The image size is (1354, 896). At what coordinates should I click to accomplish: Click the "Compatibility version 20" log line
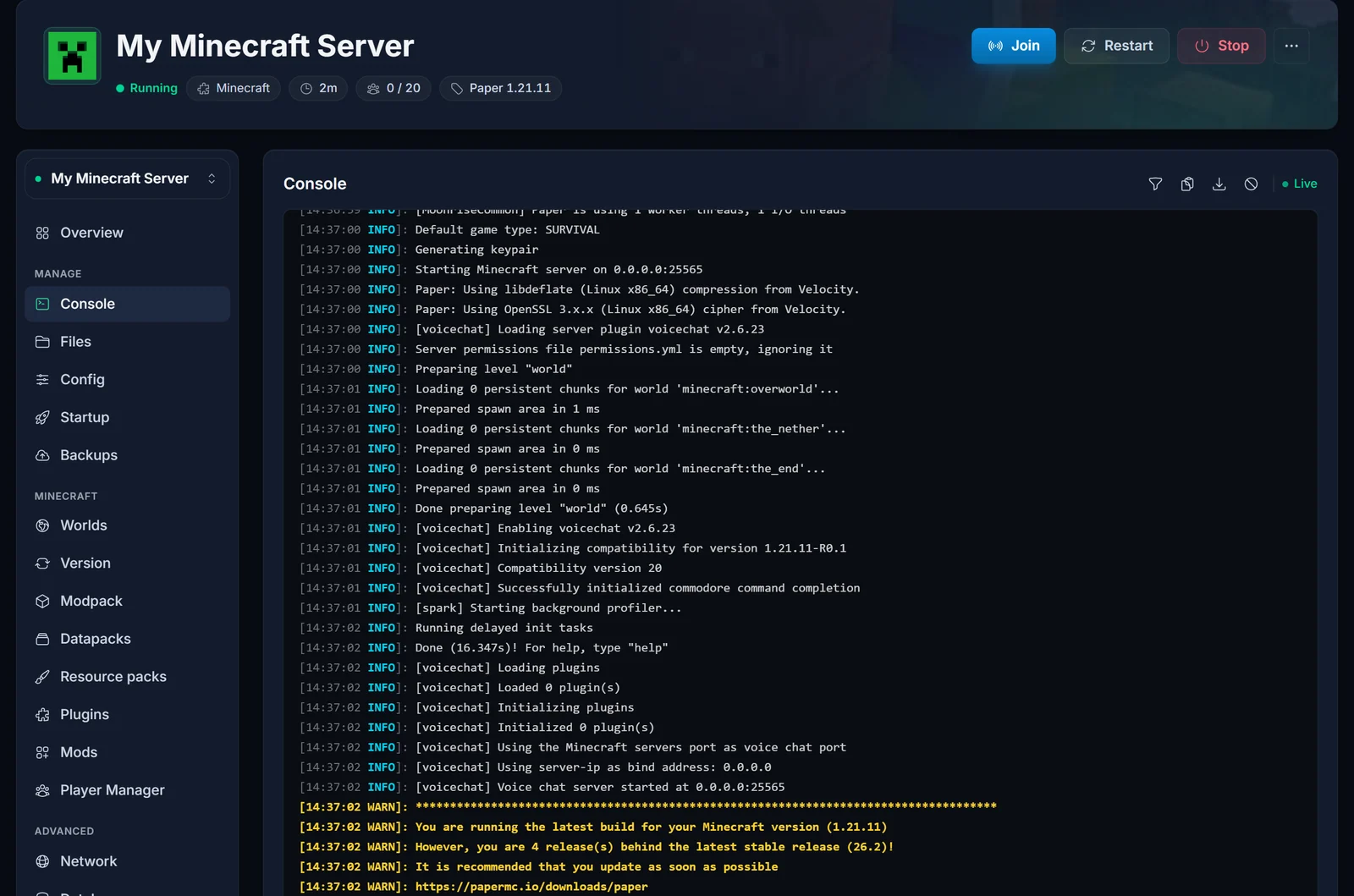[x=481, y=569]
